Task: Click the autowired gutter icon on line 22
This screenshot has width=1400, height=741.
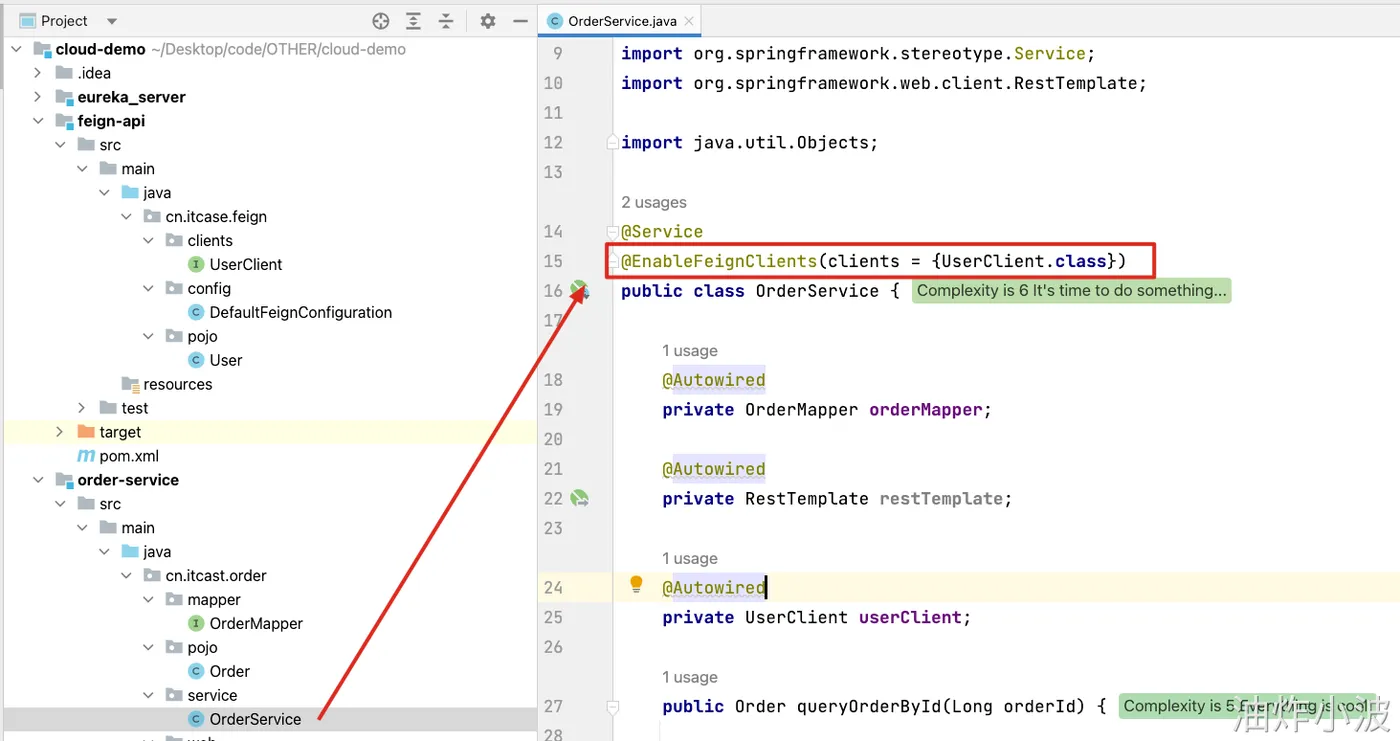Action: [579, 498]
